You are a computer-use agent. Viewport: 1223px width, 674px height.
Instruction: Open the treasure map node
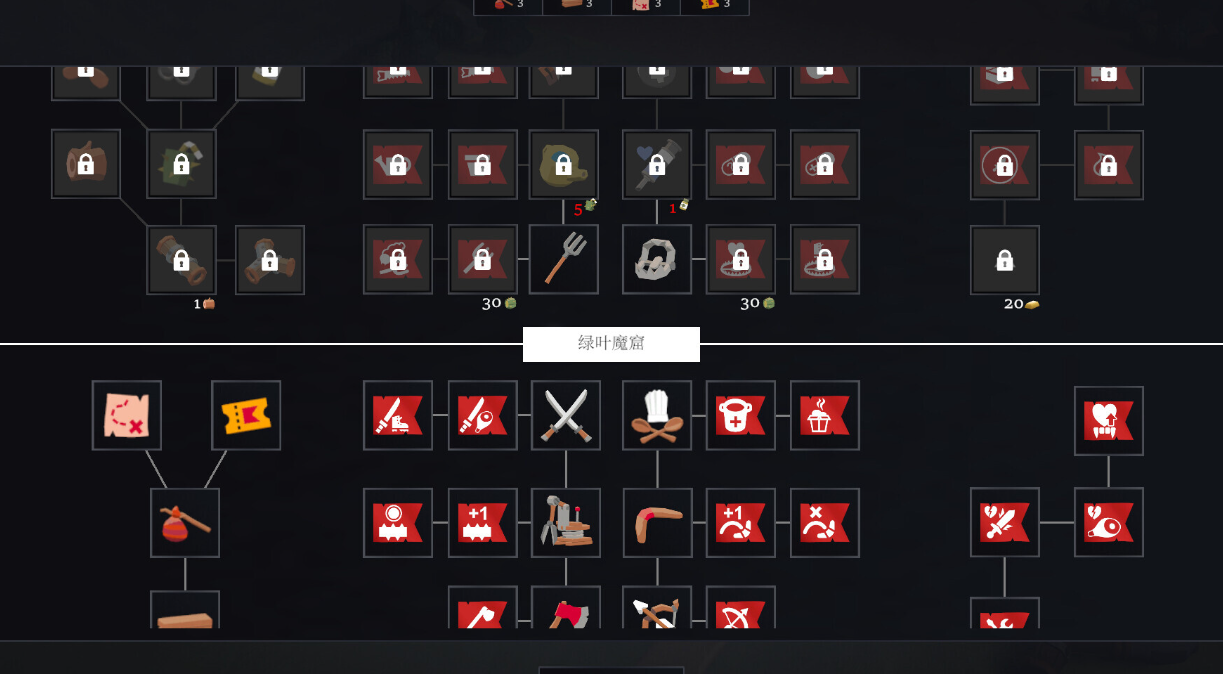[x=127, y=415]
